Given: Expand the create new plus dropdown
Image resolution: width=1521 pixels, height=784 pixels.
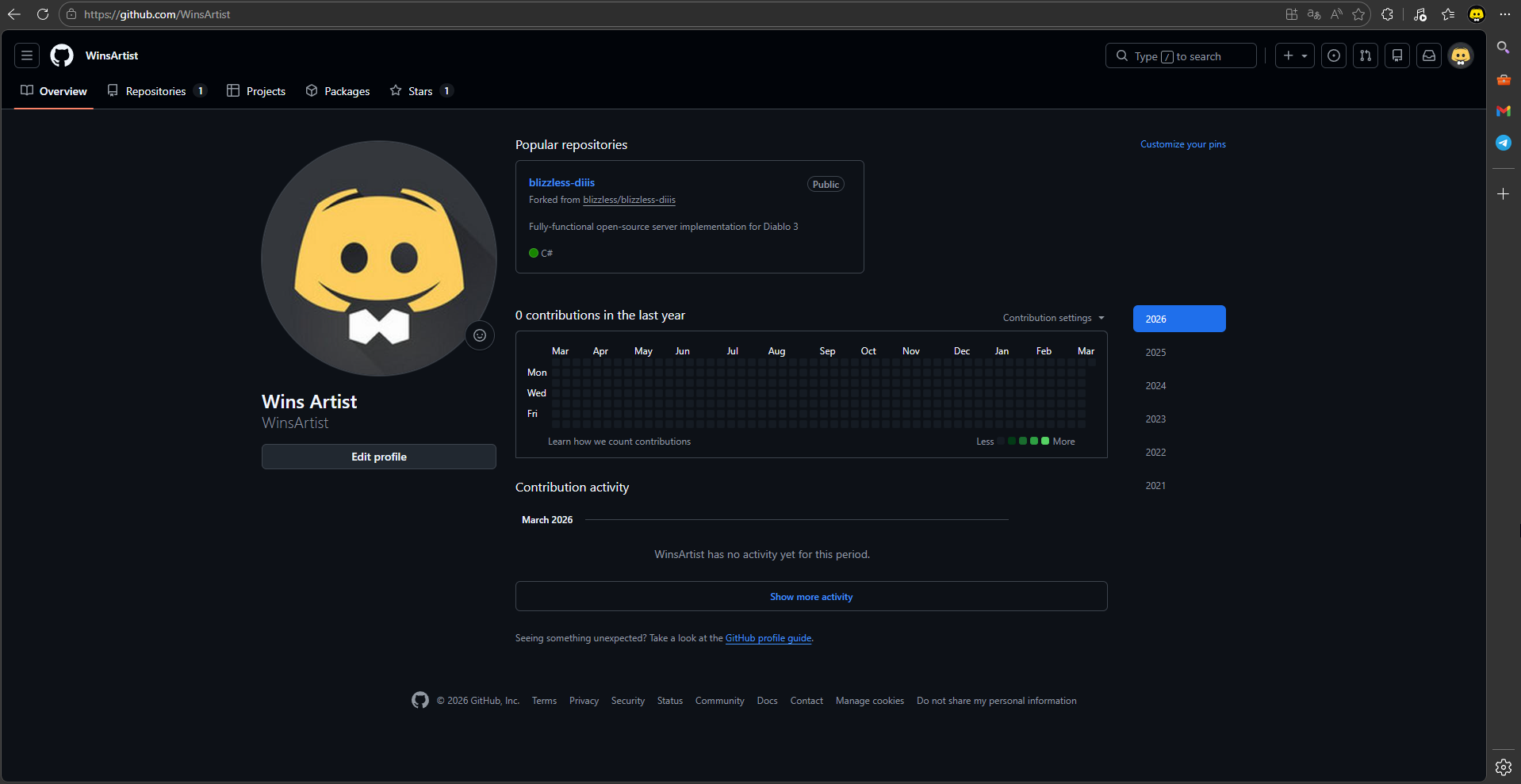Looking at the screenshot, I should point(1295,55).
